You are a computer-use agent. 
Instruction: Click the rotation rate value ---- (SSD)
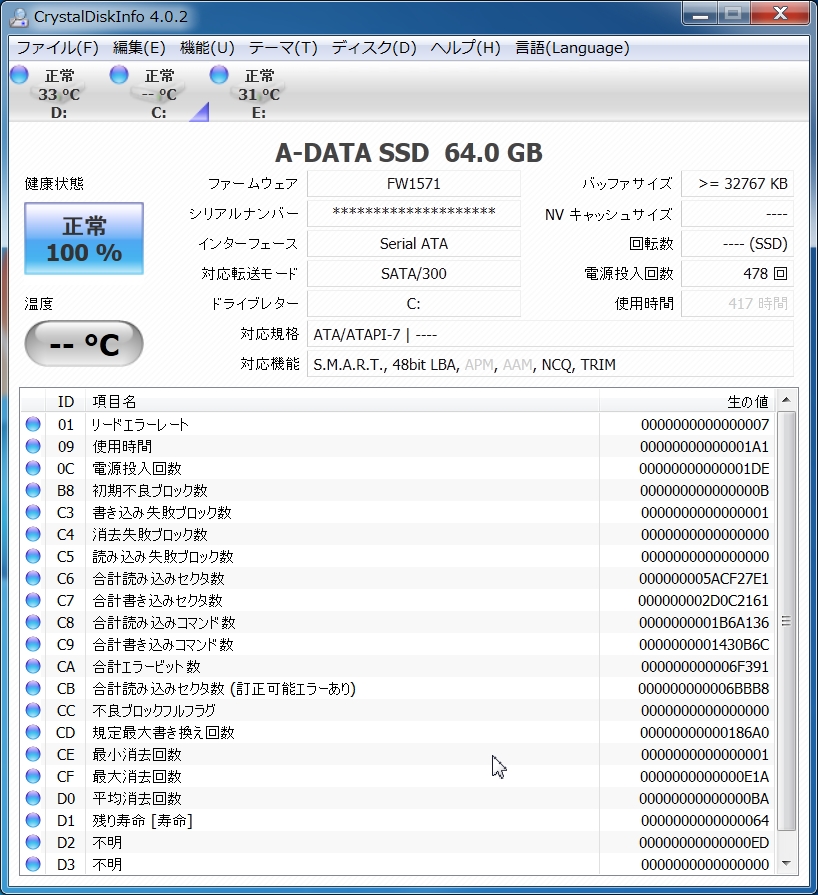coord(738,244)
